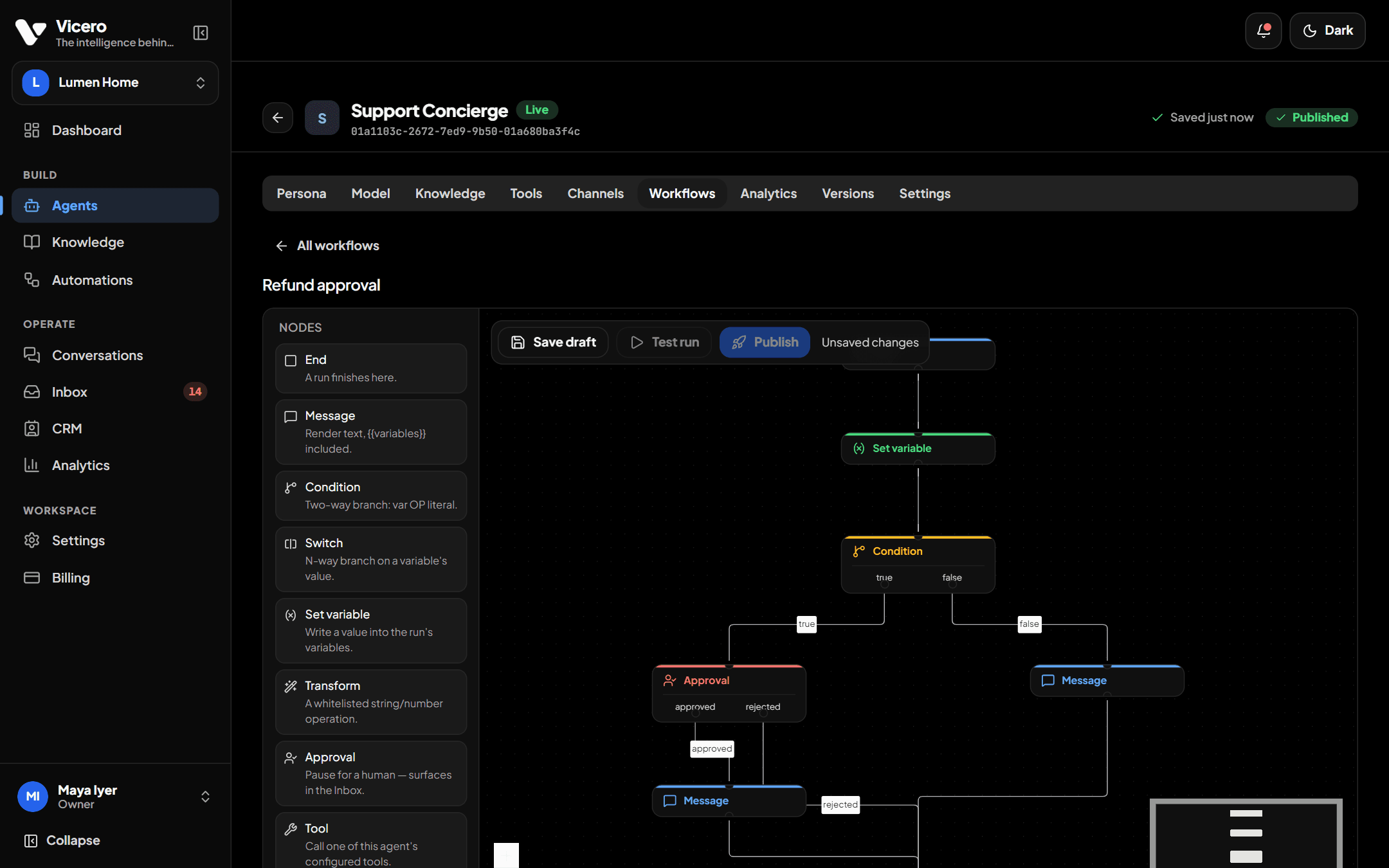Click the minimap in the canvas corner
The image size is (1389, 868).
tap(1246, 834)
